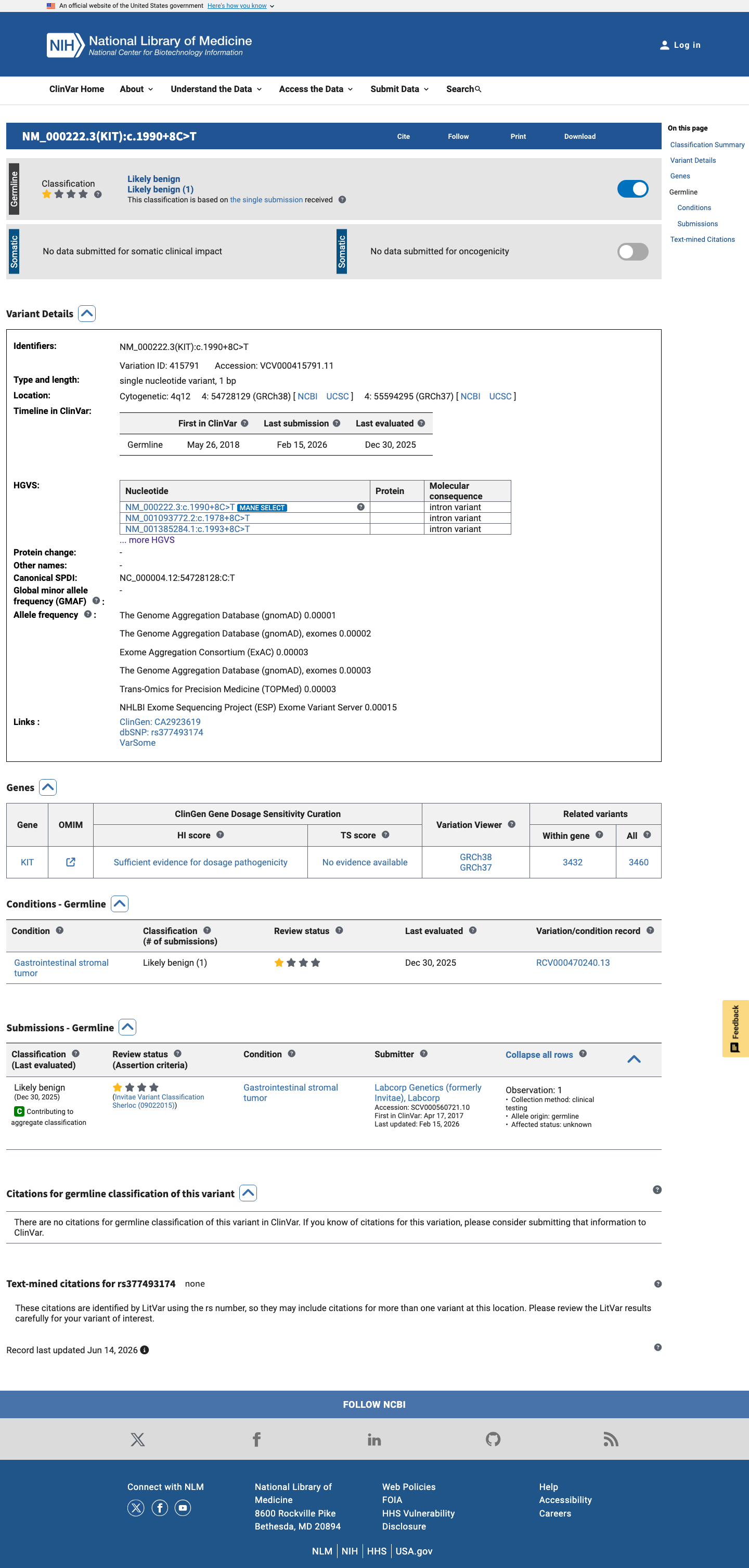Open Understand the Data dropdown menu
749x1568 pixels.
(216, 89)
